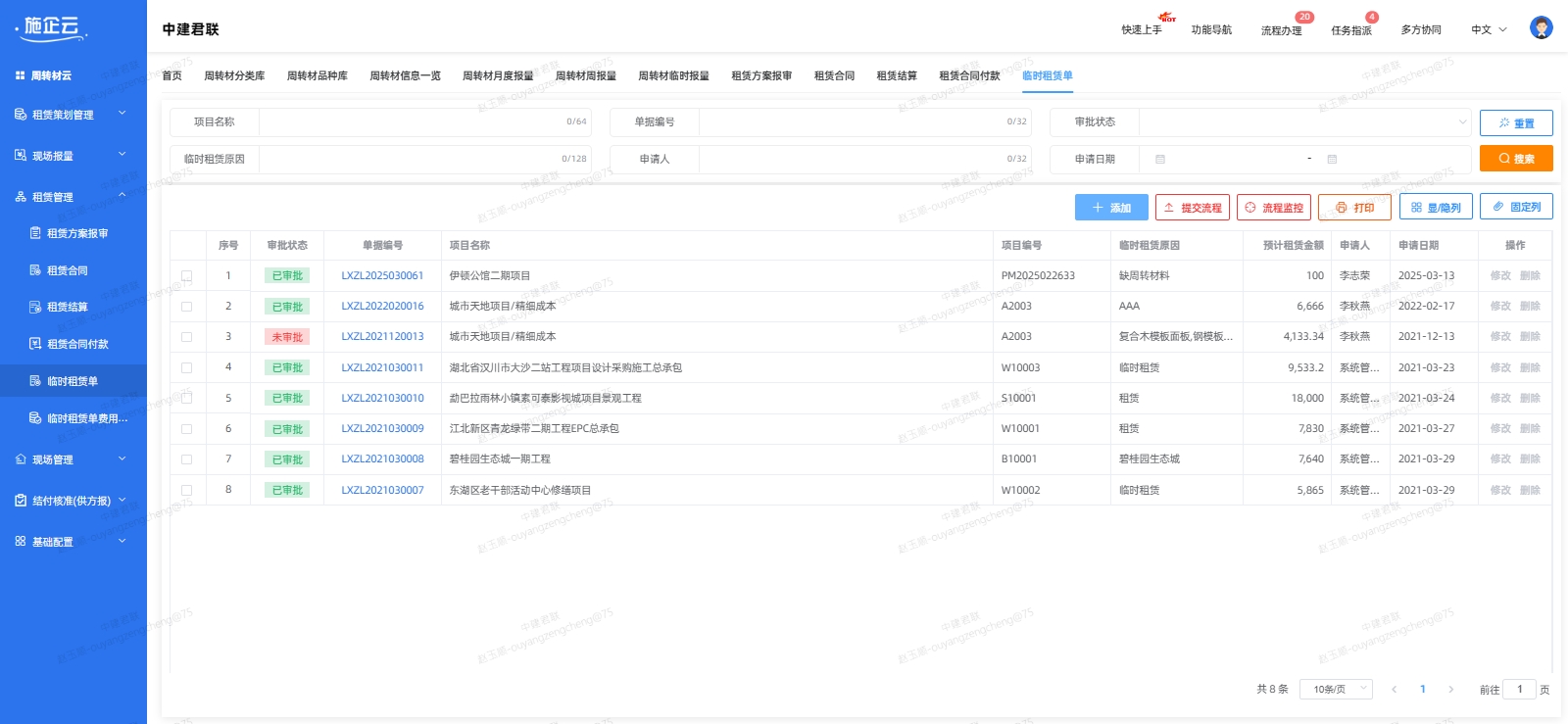Open the 10条/页 page size dropdown

coord(1336,690)
